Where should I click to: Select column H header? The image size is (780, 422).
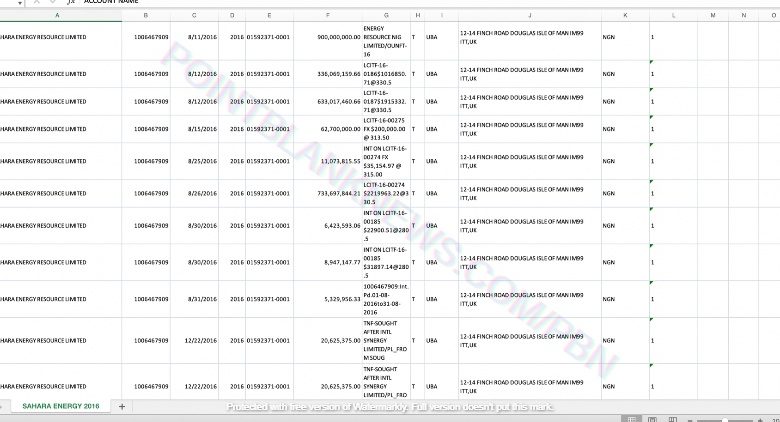pyautogui.click(x=417, y=15)
